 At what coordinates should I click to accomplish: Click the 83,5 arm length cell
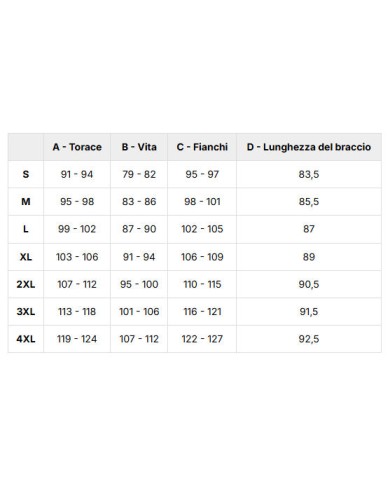[x=309, y=174]
